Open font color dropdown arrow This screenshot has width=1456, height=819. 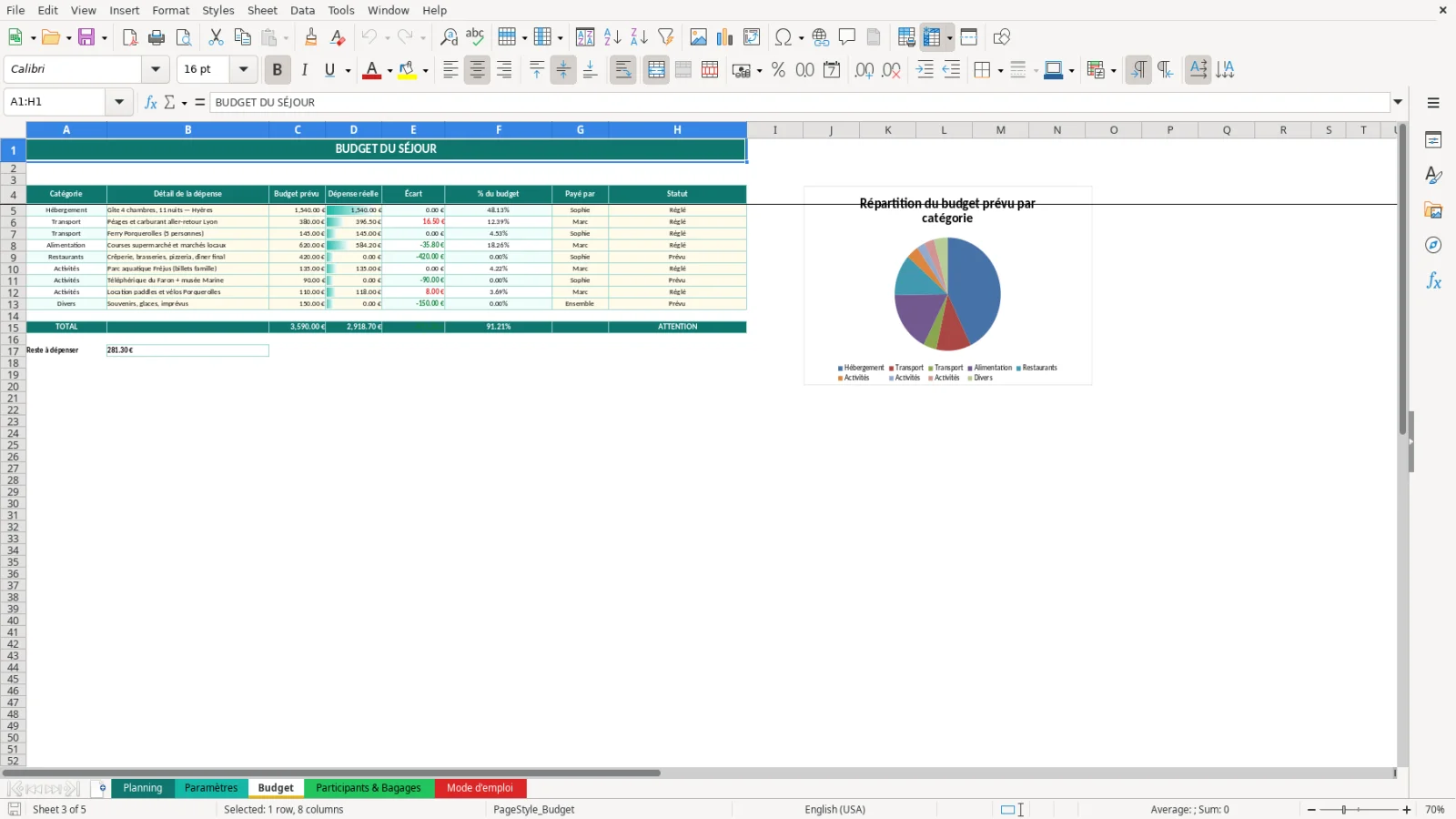tap(389, 70)
